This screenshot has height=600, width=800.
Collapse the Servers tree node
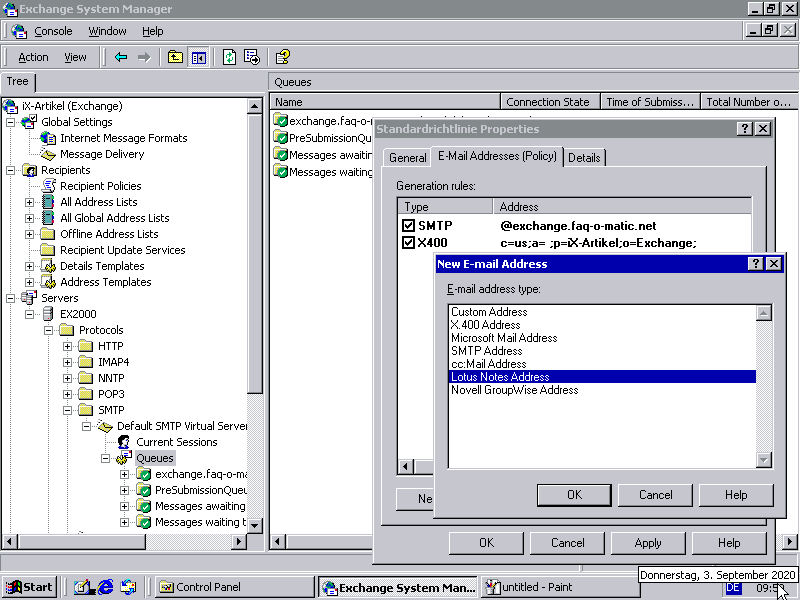point(11,298)
